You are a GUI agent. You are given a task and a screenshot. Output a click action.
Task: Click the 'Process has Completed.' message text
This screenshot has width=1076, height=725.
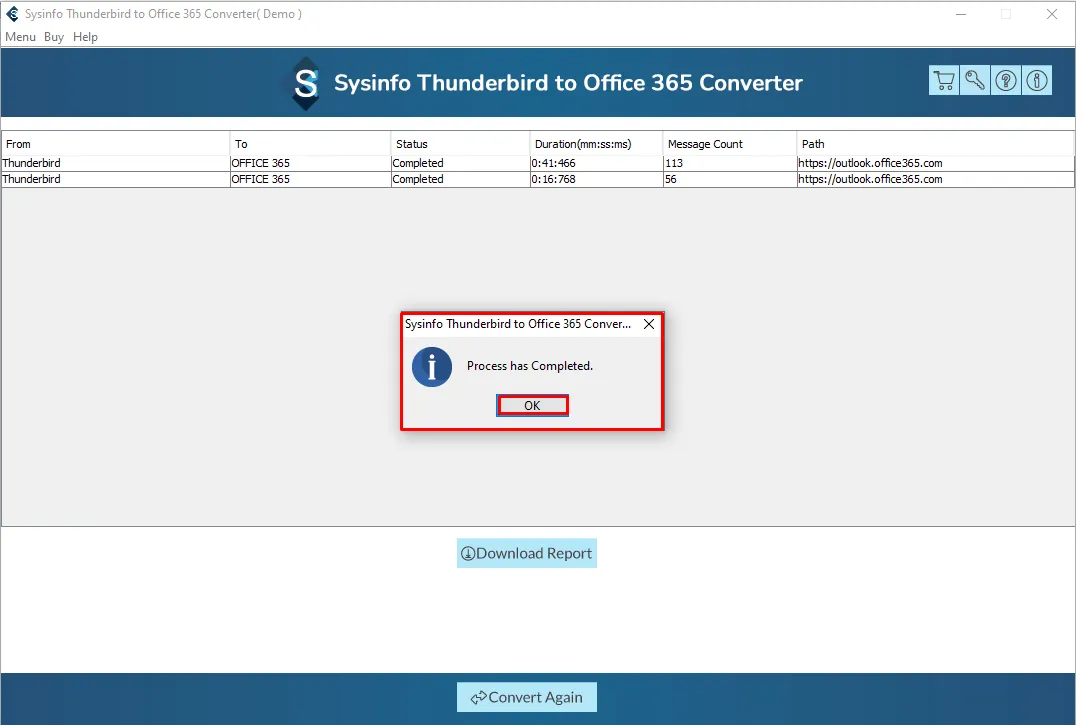pyautogui.click(x=530, y=366)
